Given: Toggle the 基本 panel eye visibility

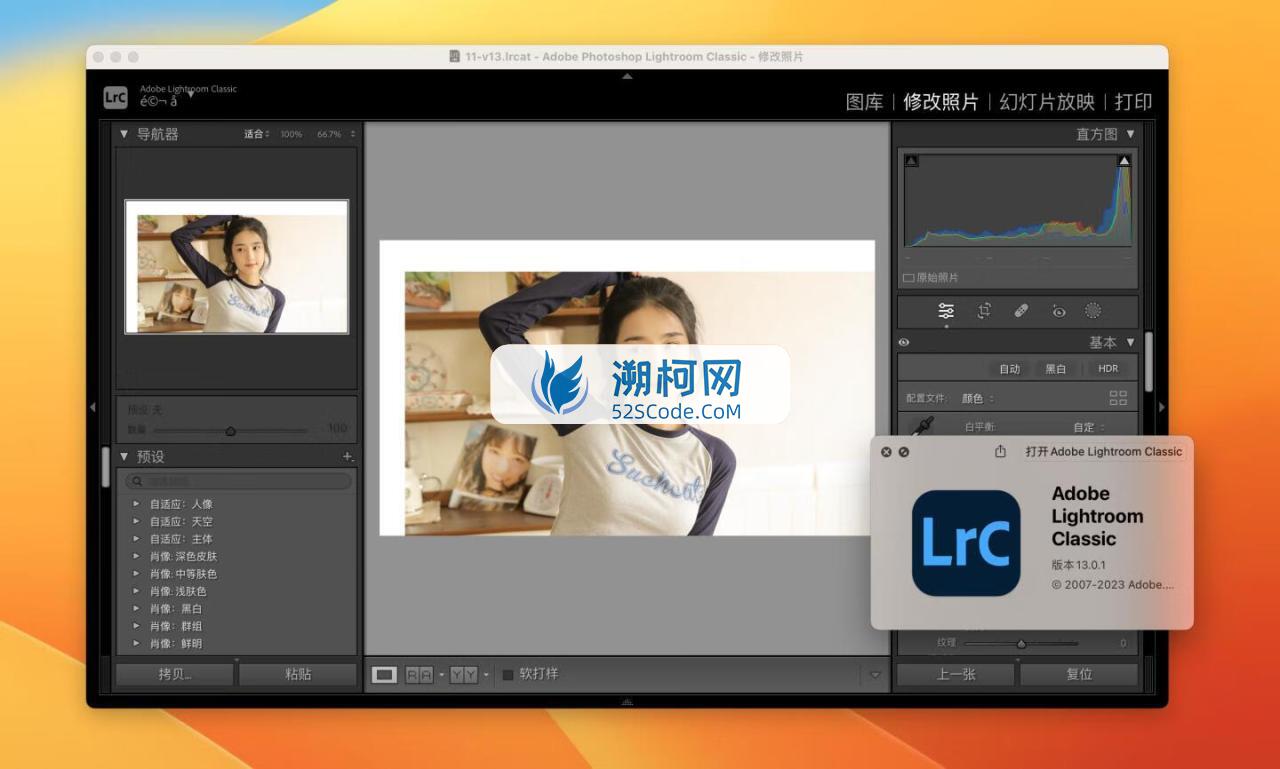Looking at the screenshot, I should click(x=904, y=342).
